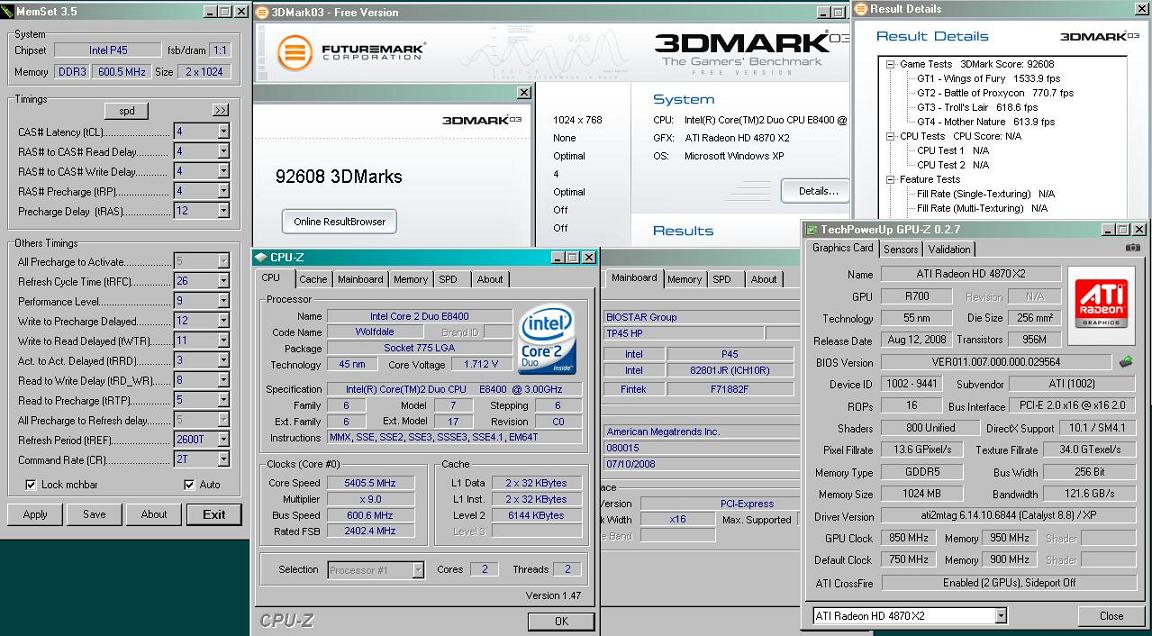
Task: Open the Memory tab in front CPU-Z
Action: point(410,279)
